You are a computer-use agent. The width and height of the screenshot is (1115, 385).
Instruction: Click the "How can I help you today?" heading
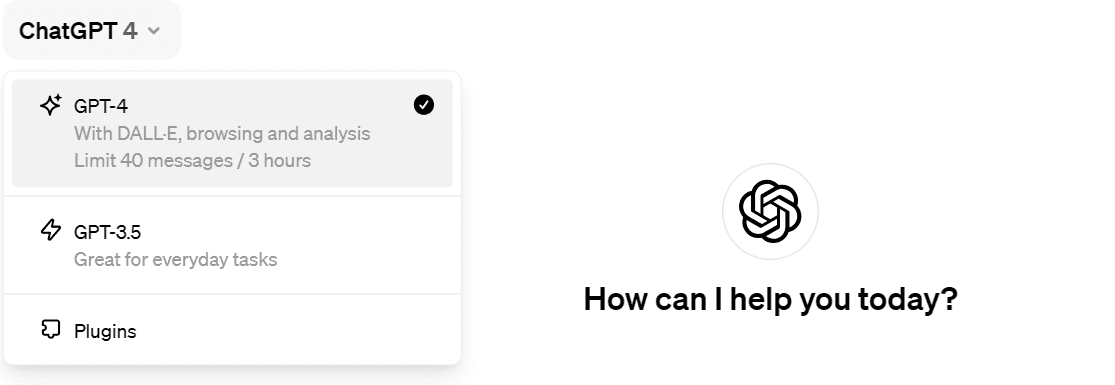point(770,300)
